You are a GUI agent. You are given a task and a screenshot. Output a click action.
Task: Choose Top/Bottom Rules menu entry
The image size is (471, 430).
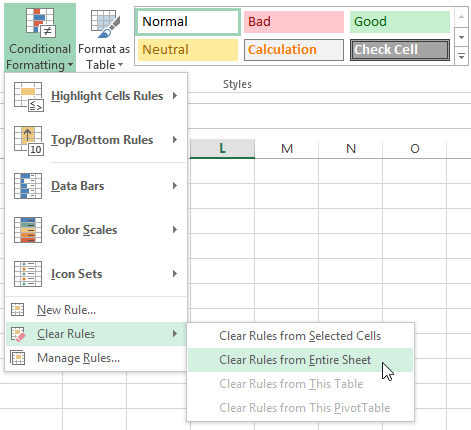(96, 140)
